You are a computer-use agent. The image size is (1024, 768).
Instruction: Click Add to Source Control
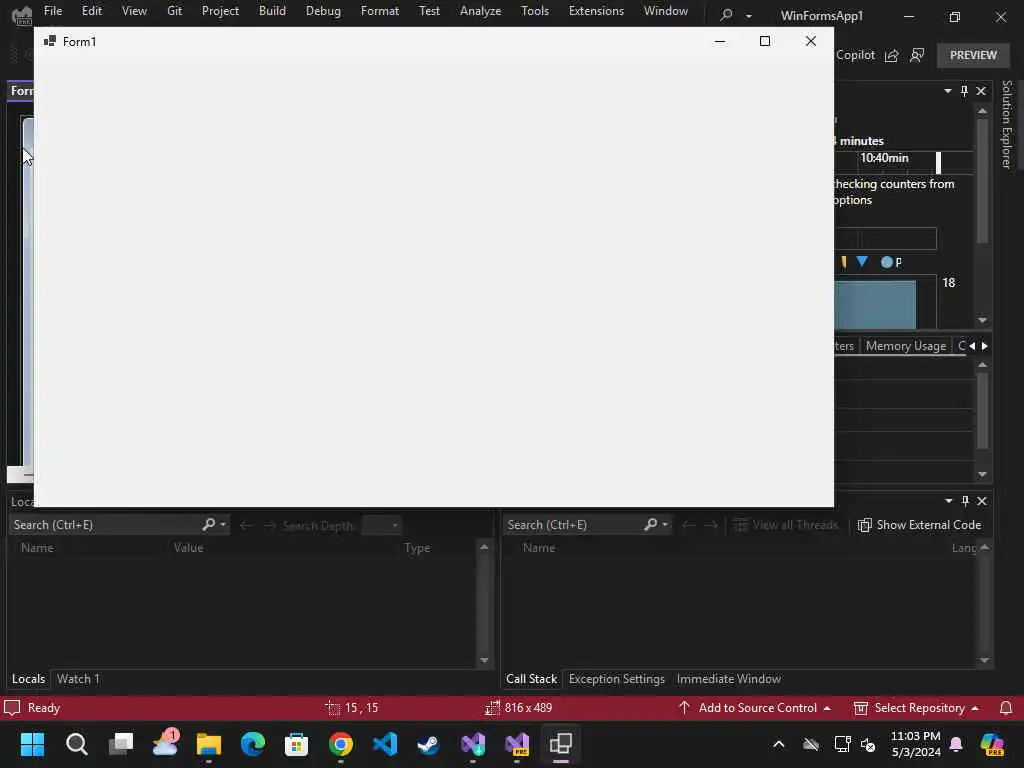coord(754,708)
